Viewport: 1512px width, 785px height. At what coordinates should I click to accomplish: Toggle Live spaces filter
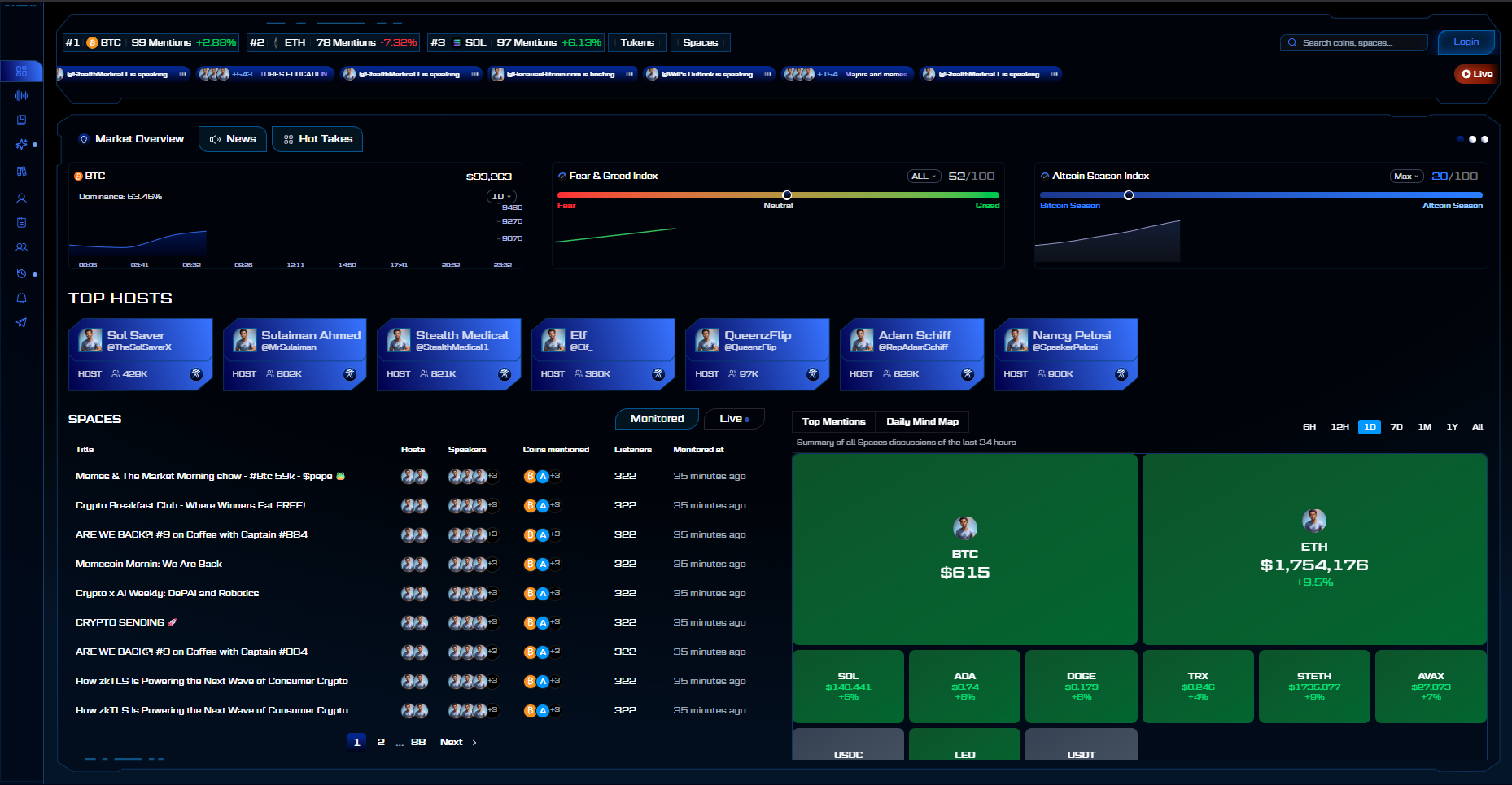(734, 419)
